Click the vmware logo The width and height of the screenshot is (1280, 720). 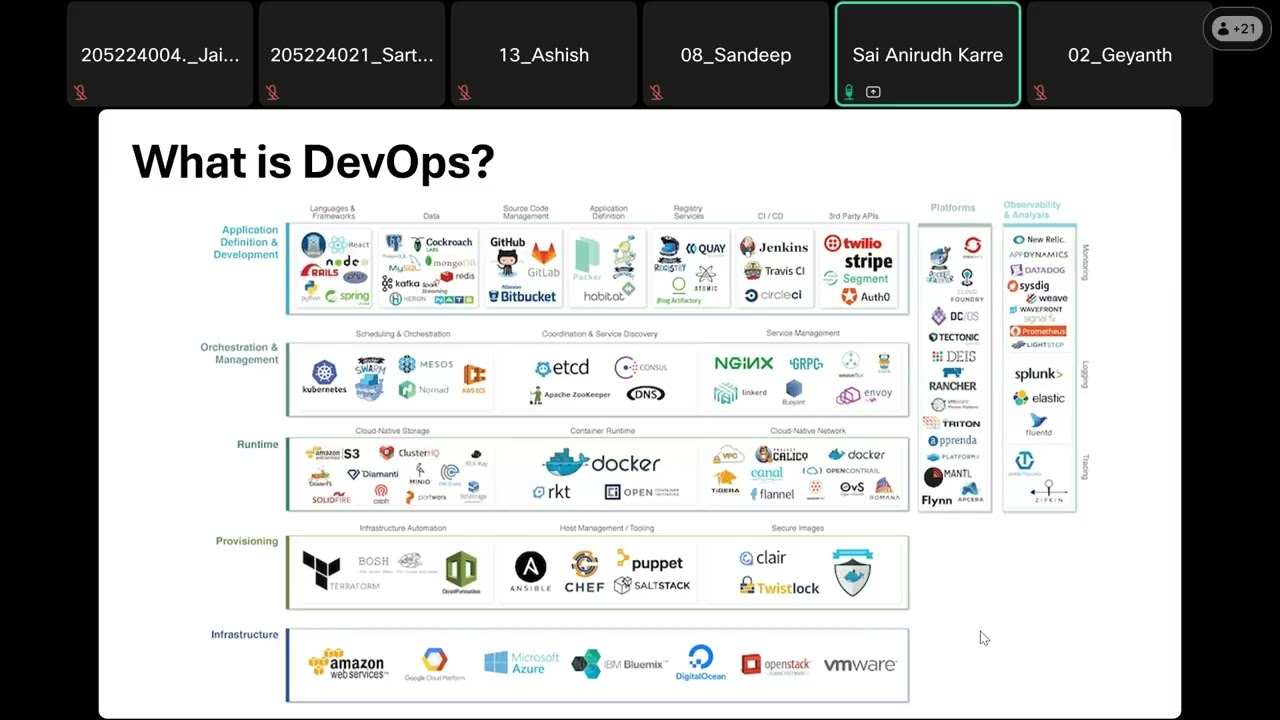pos(860,665)
